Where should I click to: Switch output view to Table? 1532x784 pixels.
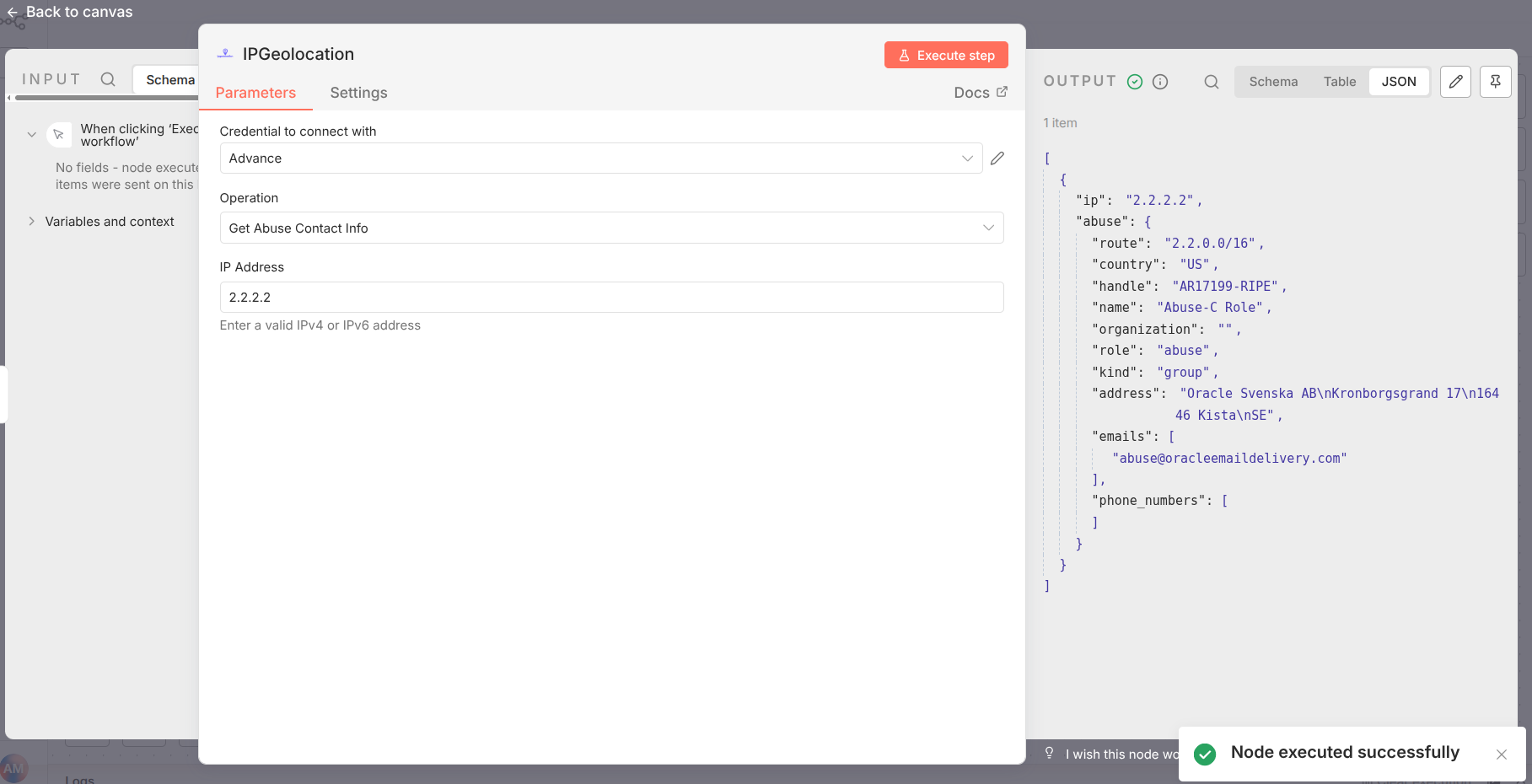tap(1339, 82)
